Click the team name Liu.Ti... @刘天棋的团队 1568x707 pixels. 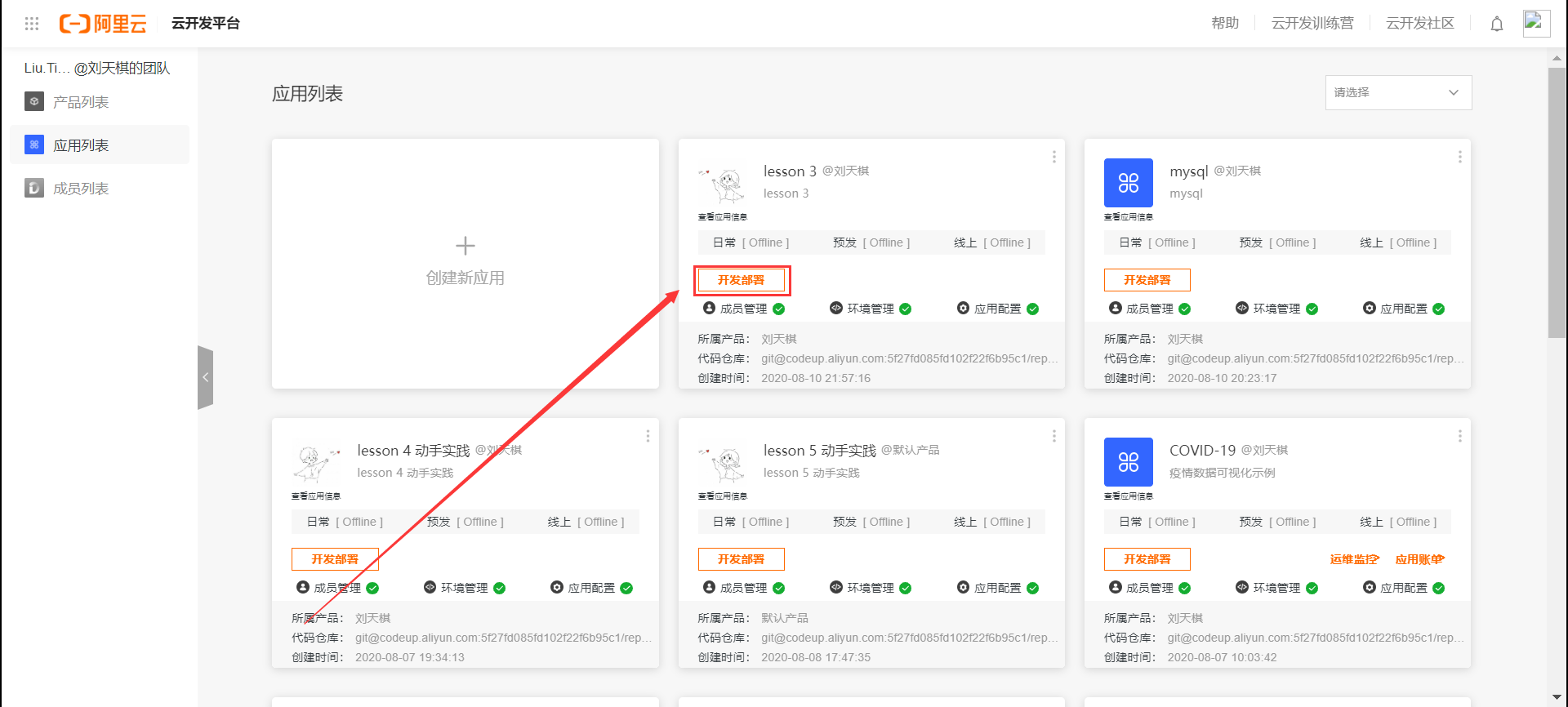[x=97, y=68]
